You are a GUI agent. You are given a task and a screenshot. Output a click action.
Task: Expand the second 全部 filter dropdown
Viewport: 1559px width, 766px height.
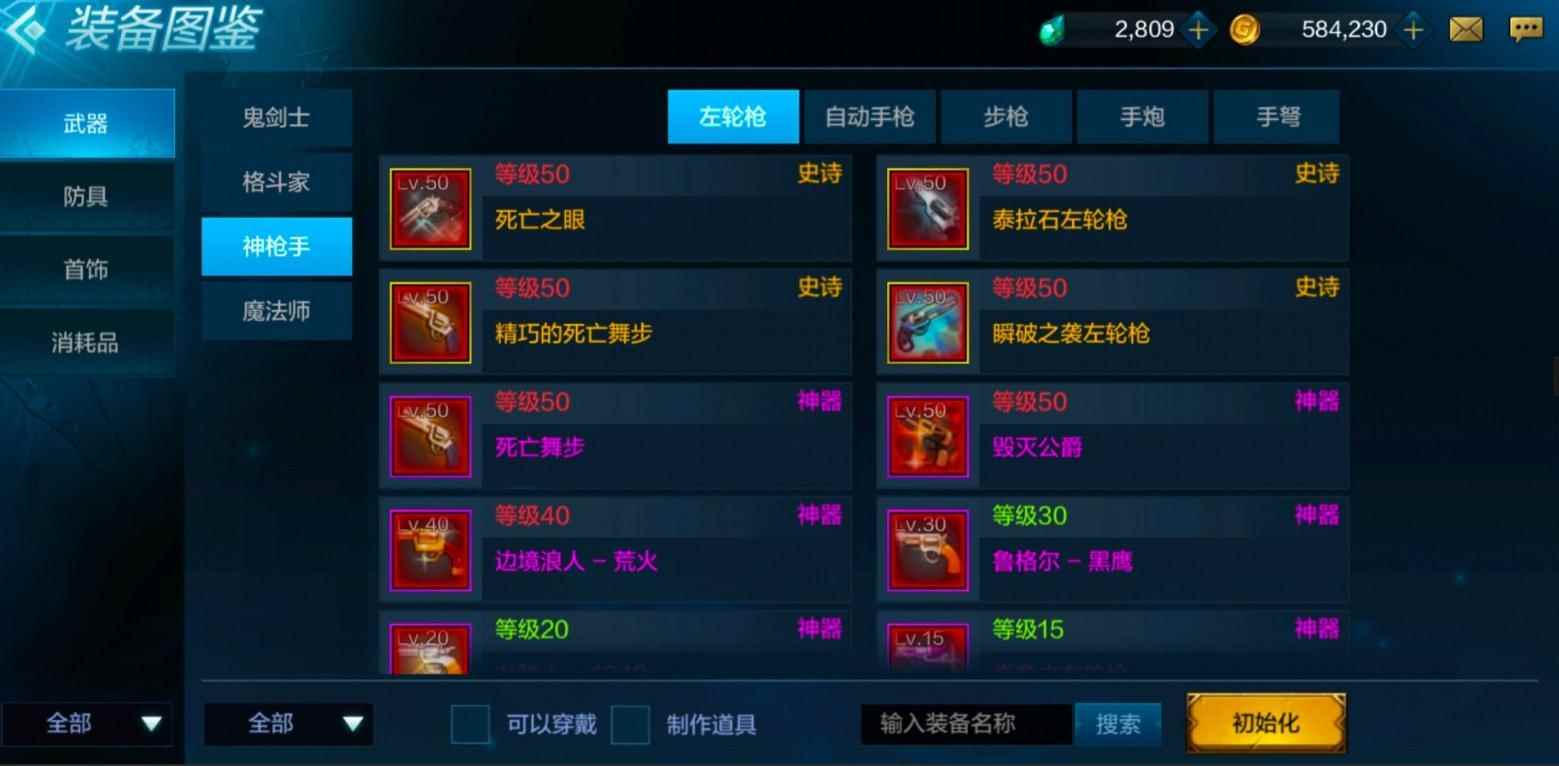tap(288, 724)
